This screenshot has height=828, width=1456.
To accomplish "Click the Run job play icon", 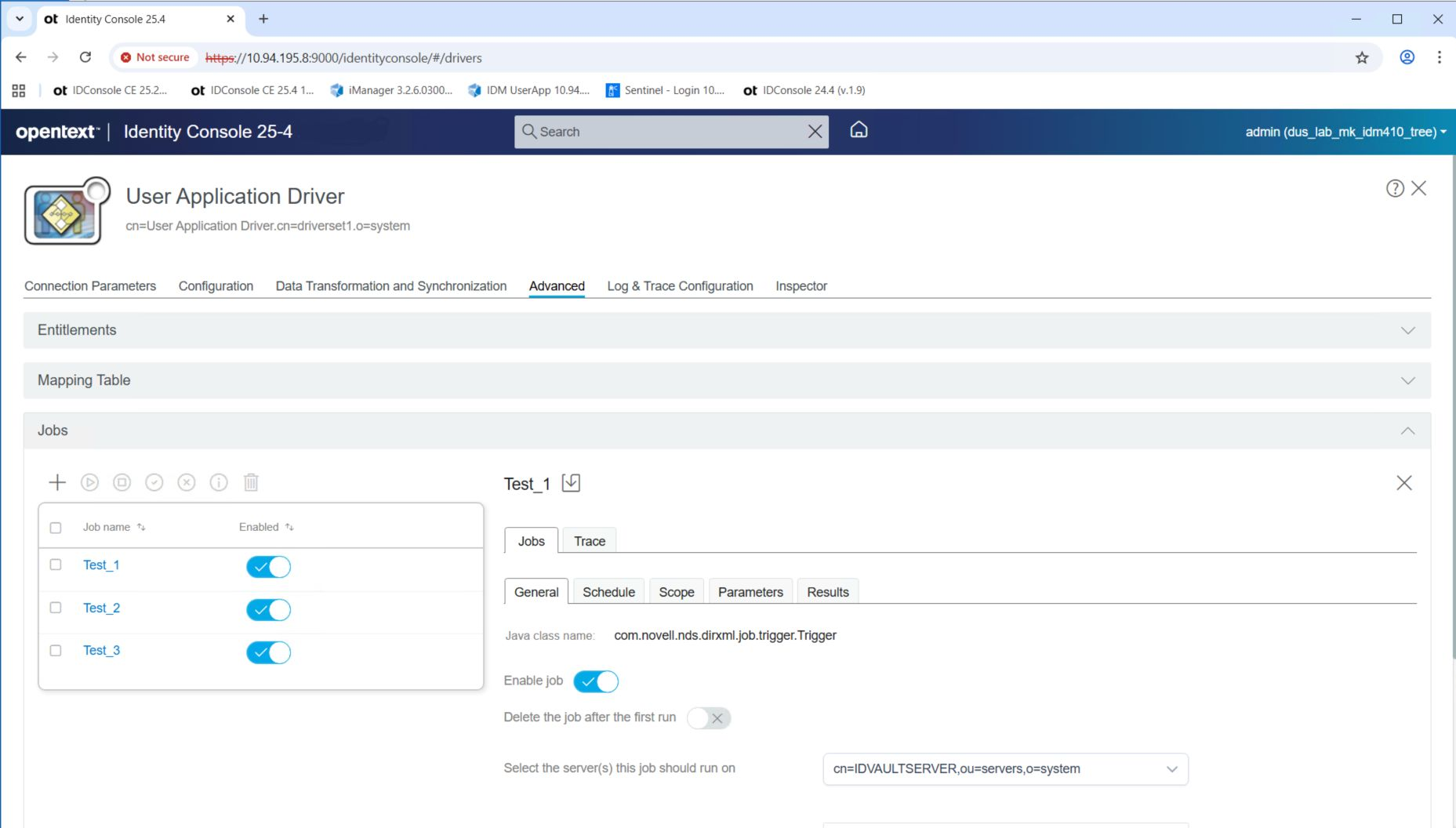I will (90, 482).
